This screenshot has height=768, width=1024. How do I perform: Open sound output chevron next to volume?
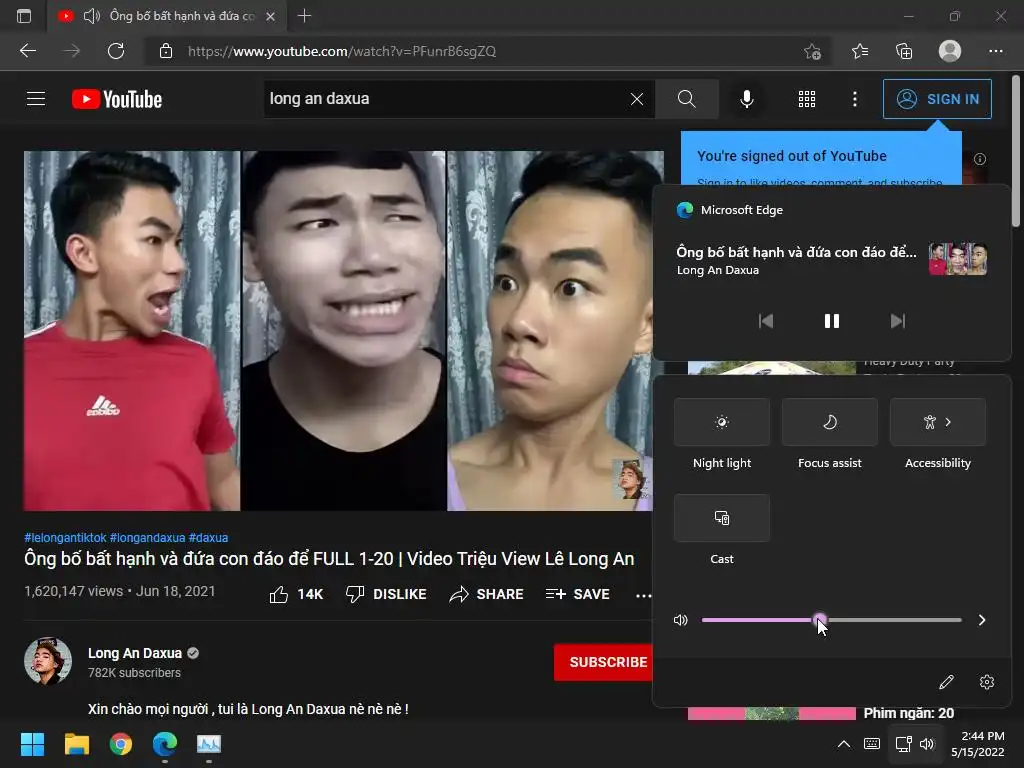[982, 620]
